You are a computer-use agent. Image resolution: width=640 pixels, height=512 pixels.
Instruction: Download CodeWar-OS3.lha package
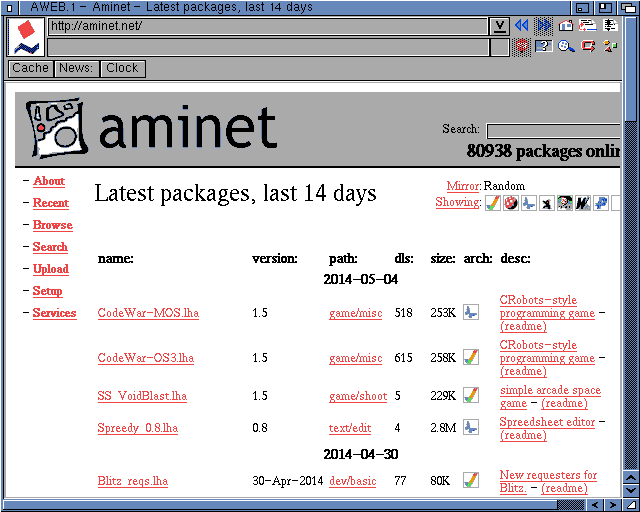(x=146, y=358)
